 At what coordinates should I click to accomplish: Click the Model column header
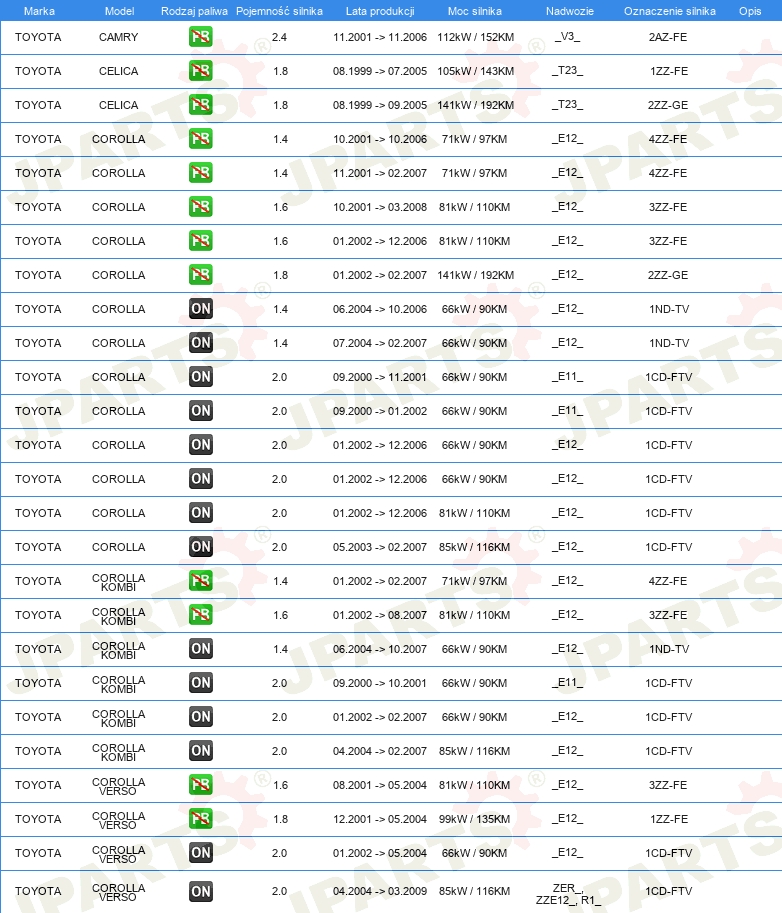coord(119,11)
